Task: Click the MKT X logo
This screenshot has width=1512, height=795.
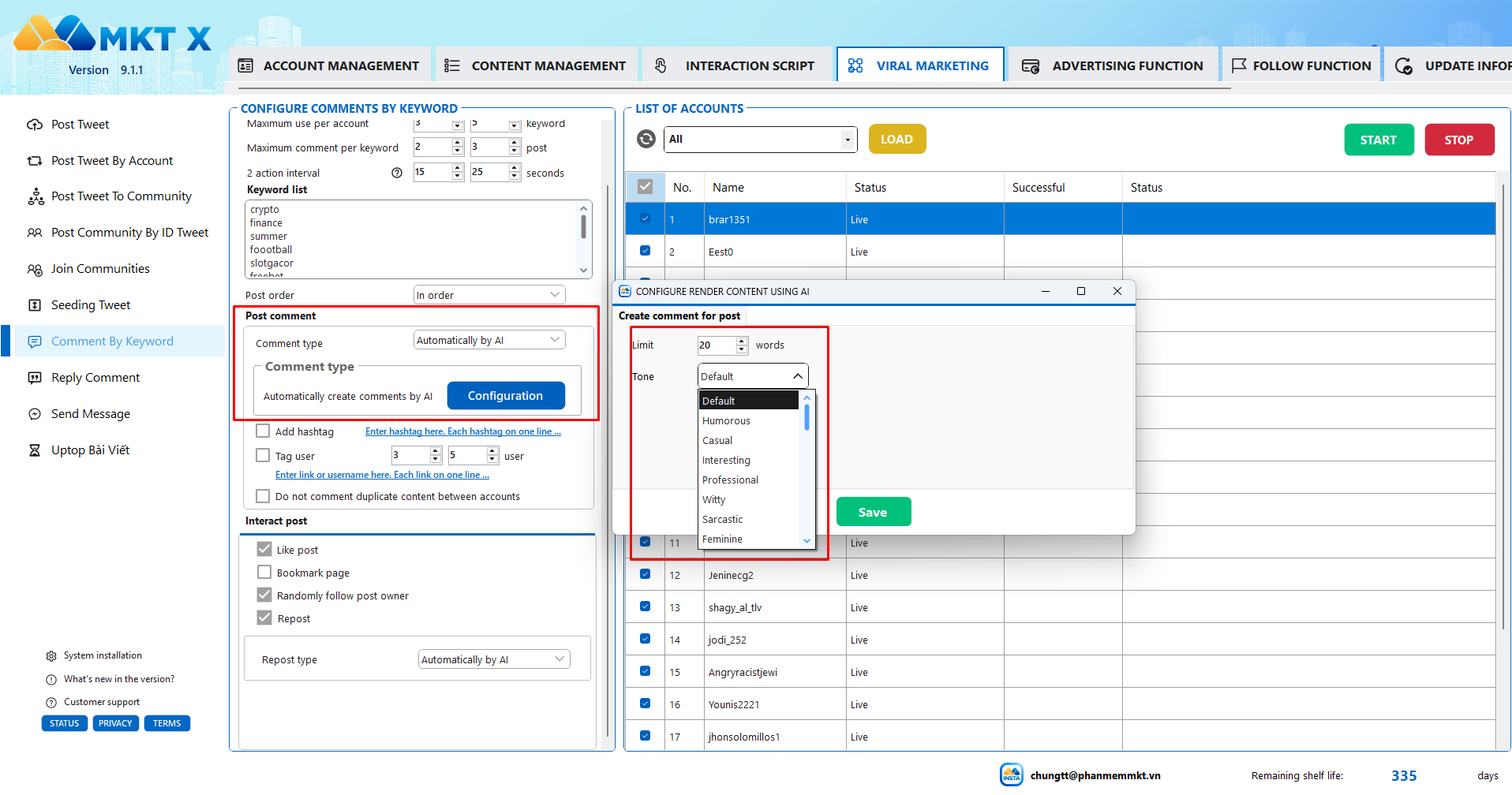Action: point(113,35)
